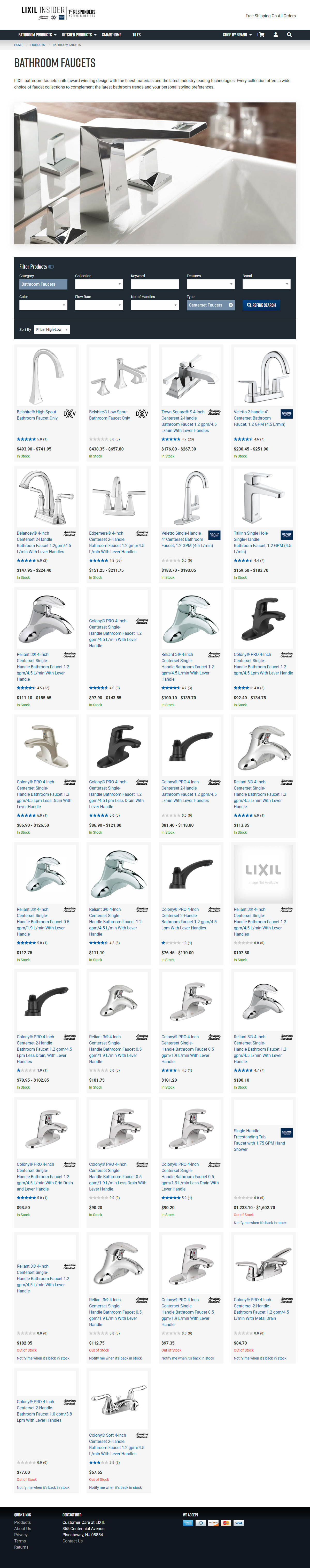Open the Color filter dropdown
Image resolution: width=310 pixels, height=1568 pixels.
coord(43,305)
